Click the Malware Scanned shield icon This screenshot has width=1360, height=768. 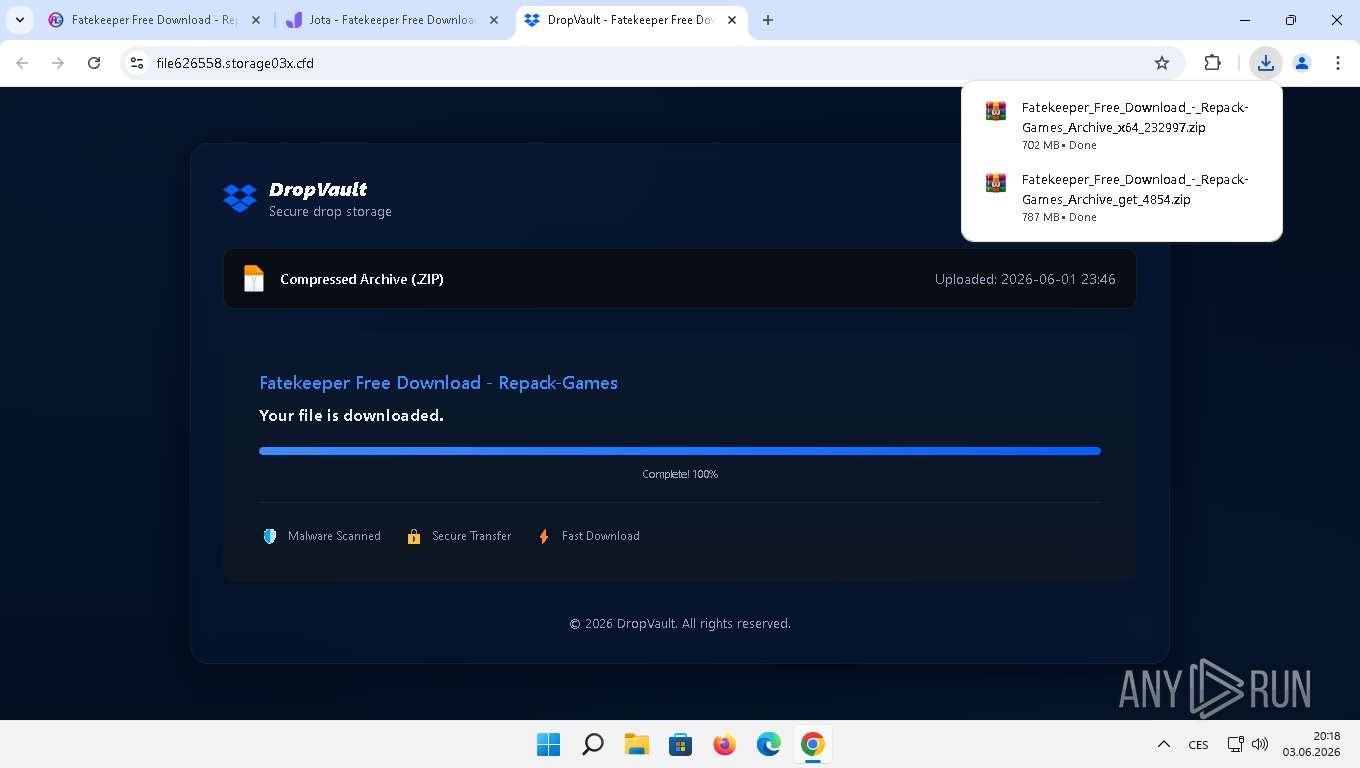coord(270,536)
